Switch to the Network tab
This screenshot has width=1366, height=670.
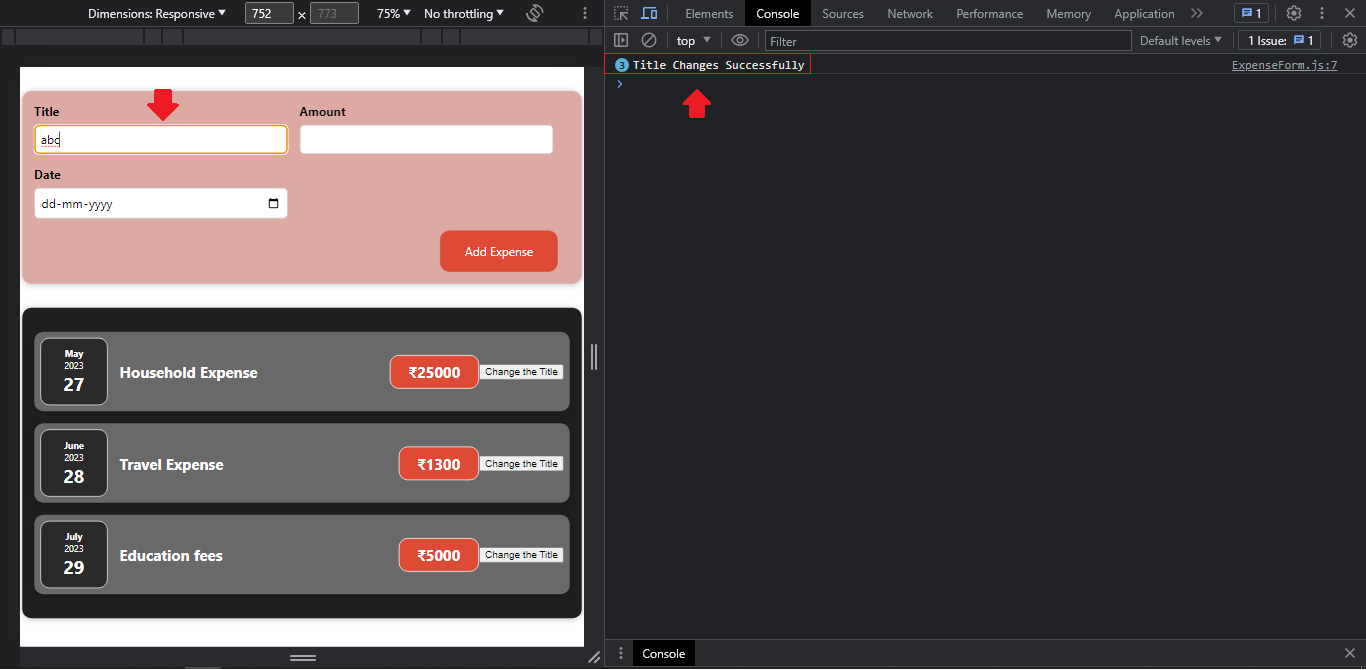[x=910, y=13]
